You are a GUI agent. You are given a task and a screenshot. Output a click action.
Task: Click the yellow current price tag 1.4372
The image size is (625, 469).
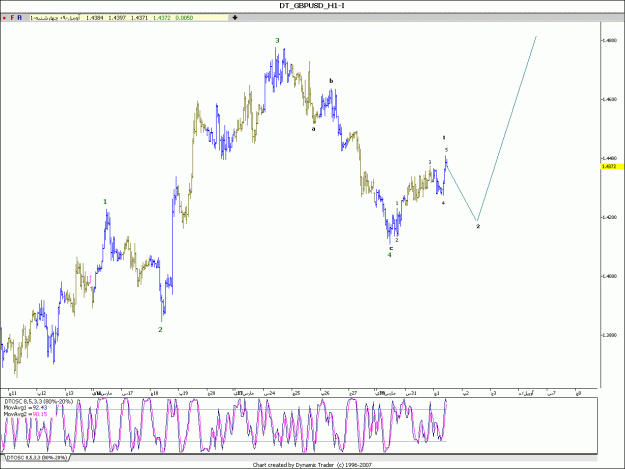[612, 166]
